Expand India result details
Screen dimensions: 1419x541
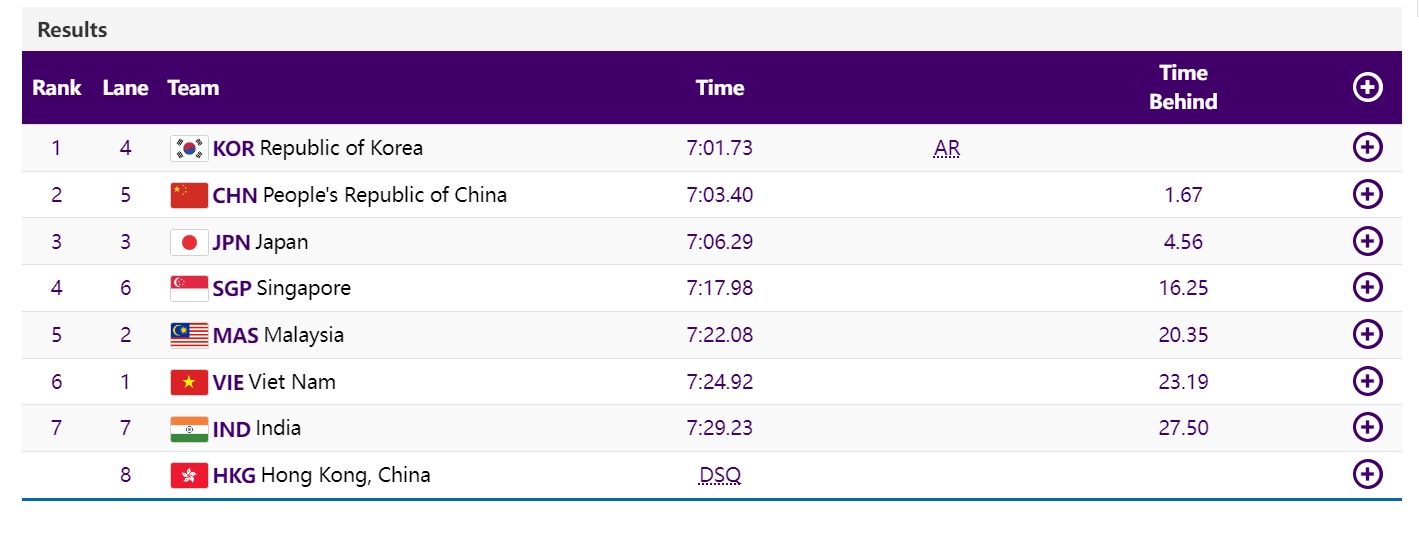coord(1367,428)
